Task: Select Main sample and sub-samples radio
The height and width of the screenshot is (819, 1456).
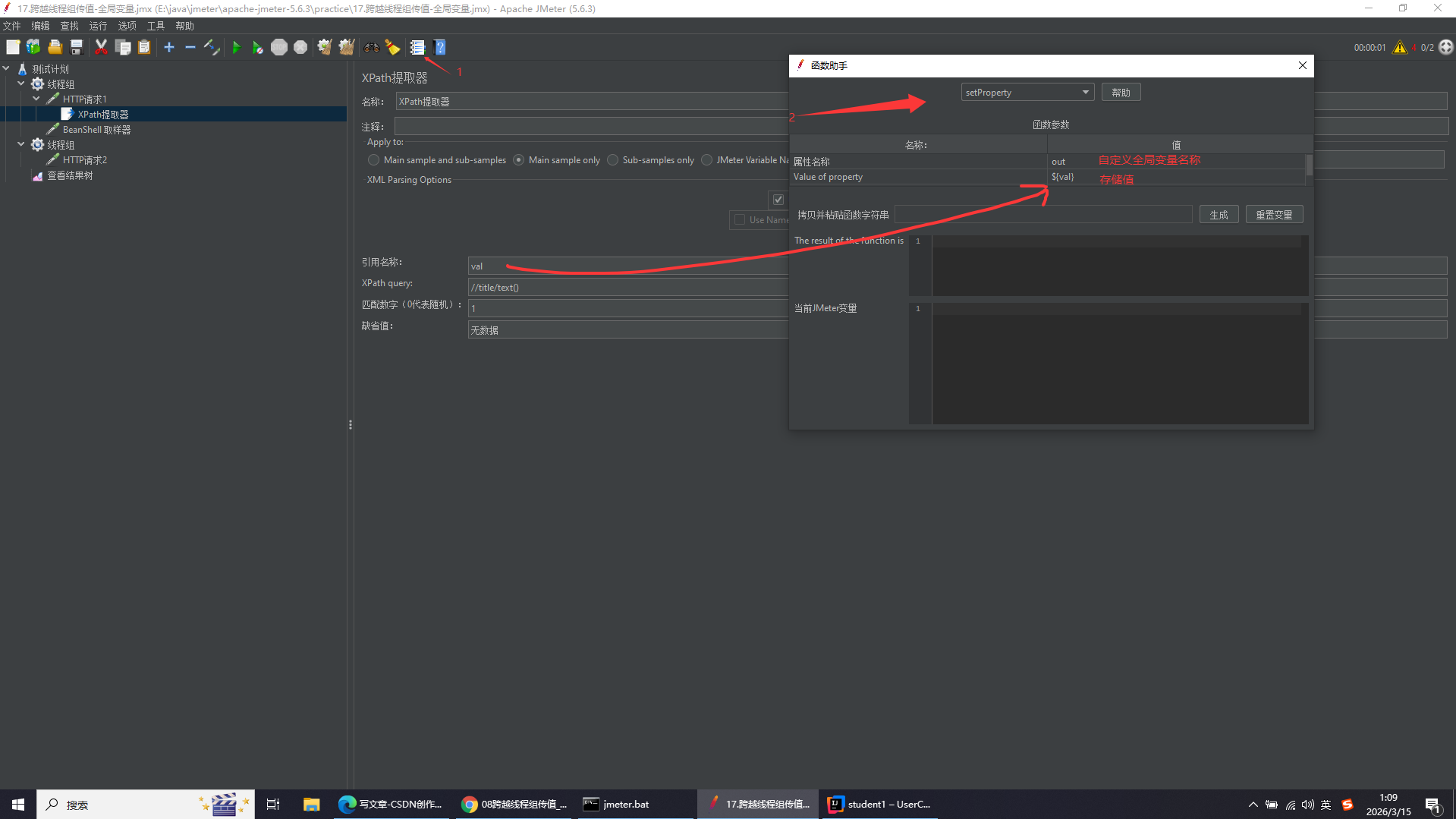Action: 373,160
